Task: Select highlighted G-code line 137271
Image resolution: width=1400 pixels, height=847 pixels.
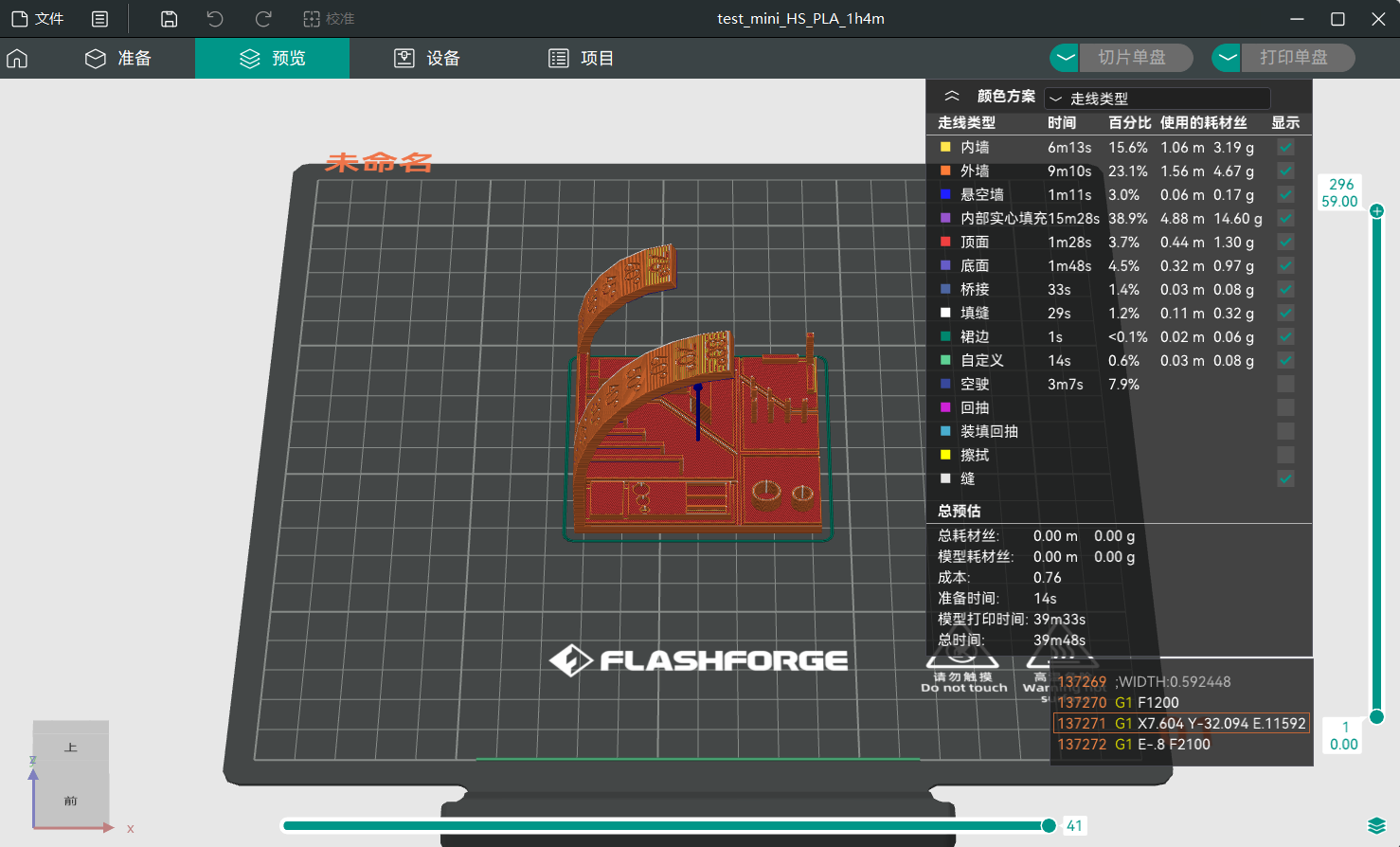Action: pos(1181,724)
